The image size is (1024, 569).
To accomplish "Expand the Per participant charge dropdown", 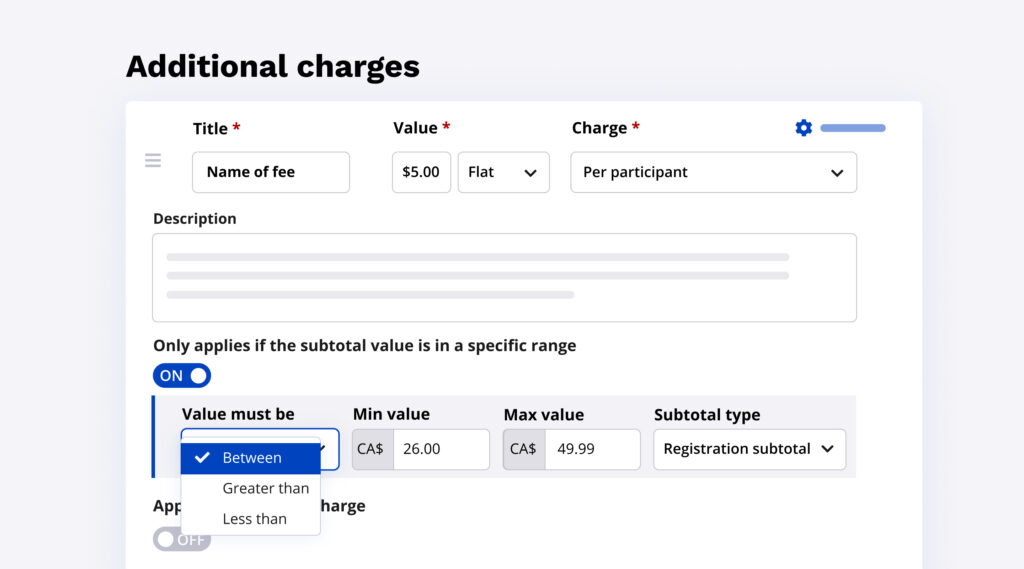I will point(713,172).
